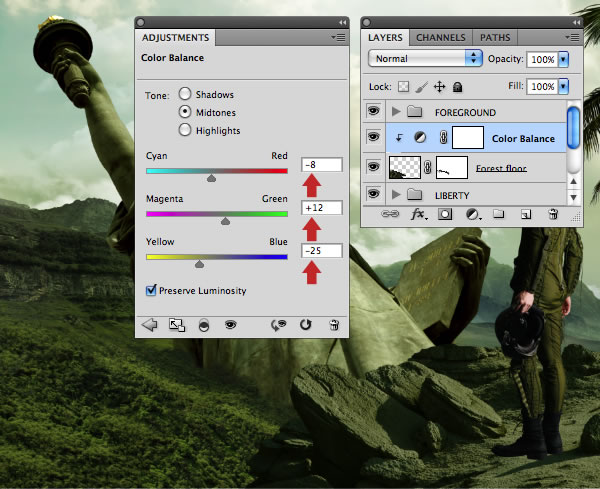Click Yellow-Blue slider track
Viewport: 600px width, 489px height.
(x=217, y=257)
